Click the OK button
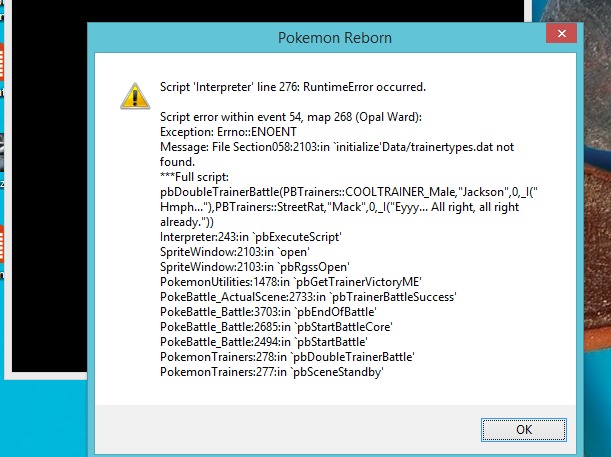Screen dimensions: 611x457 [523, 429]
